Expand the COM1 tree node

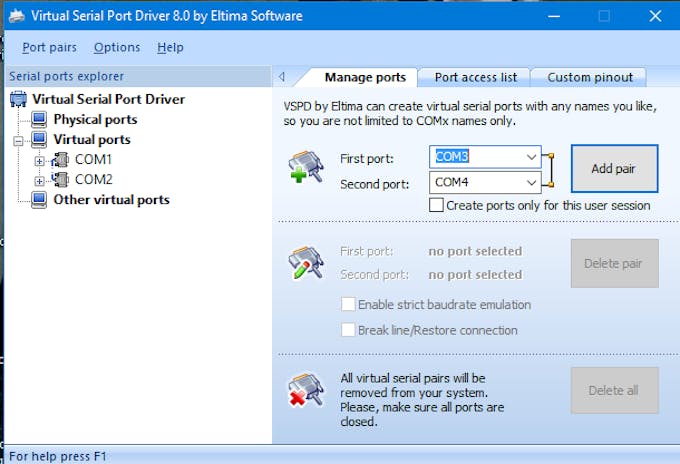(x=39, y=161)
